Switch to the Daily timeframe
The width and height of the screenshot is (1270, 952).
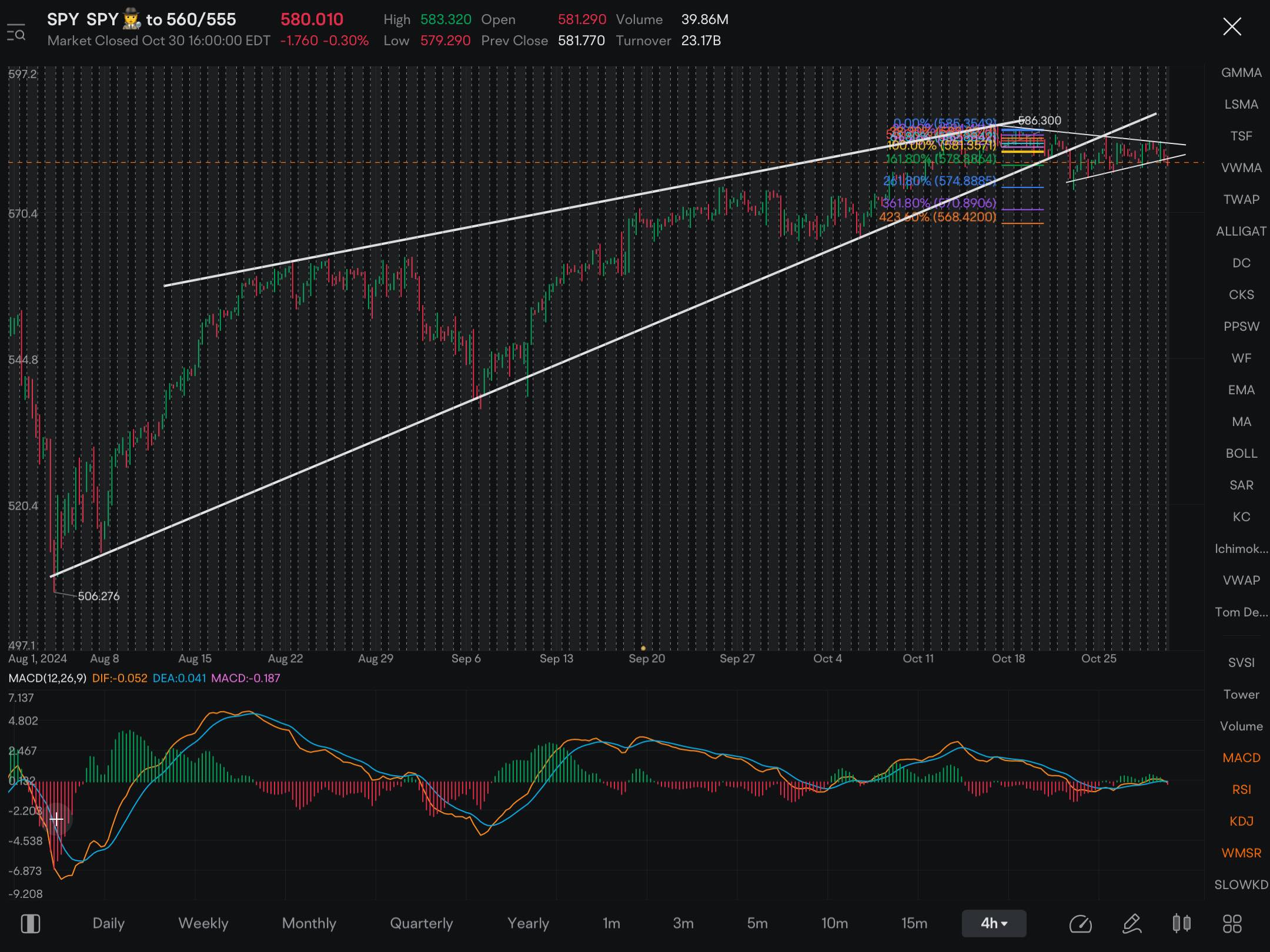(108, 923)
